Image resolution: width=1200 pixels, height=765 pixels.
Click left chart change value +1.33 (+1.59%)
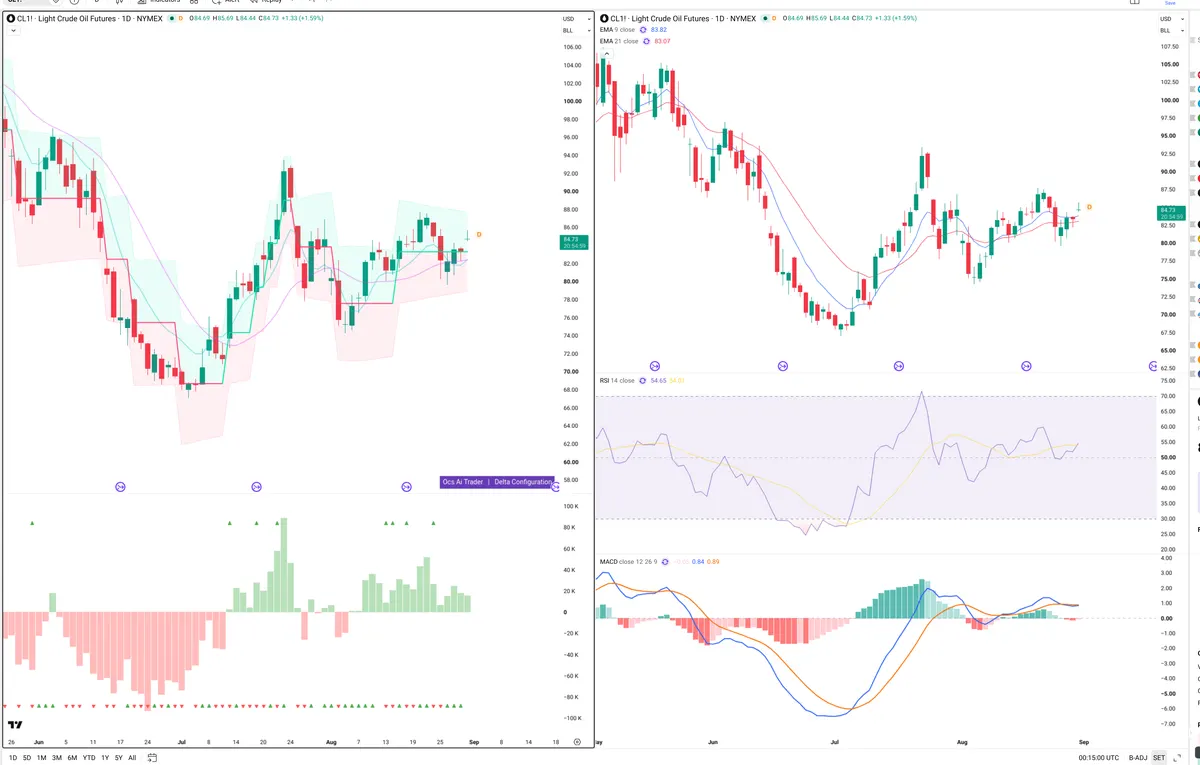(300, 18)
